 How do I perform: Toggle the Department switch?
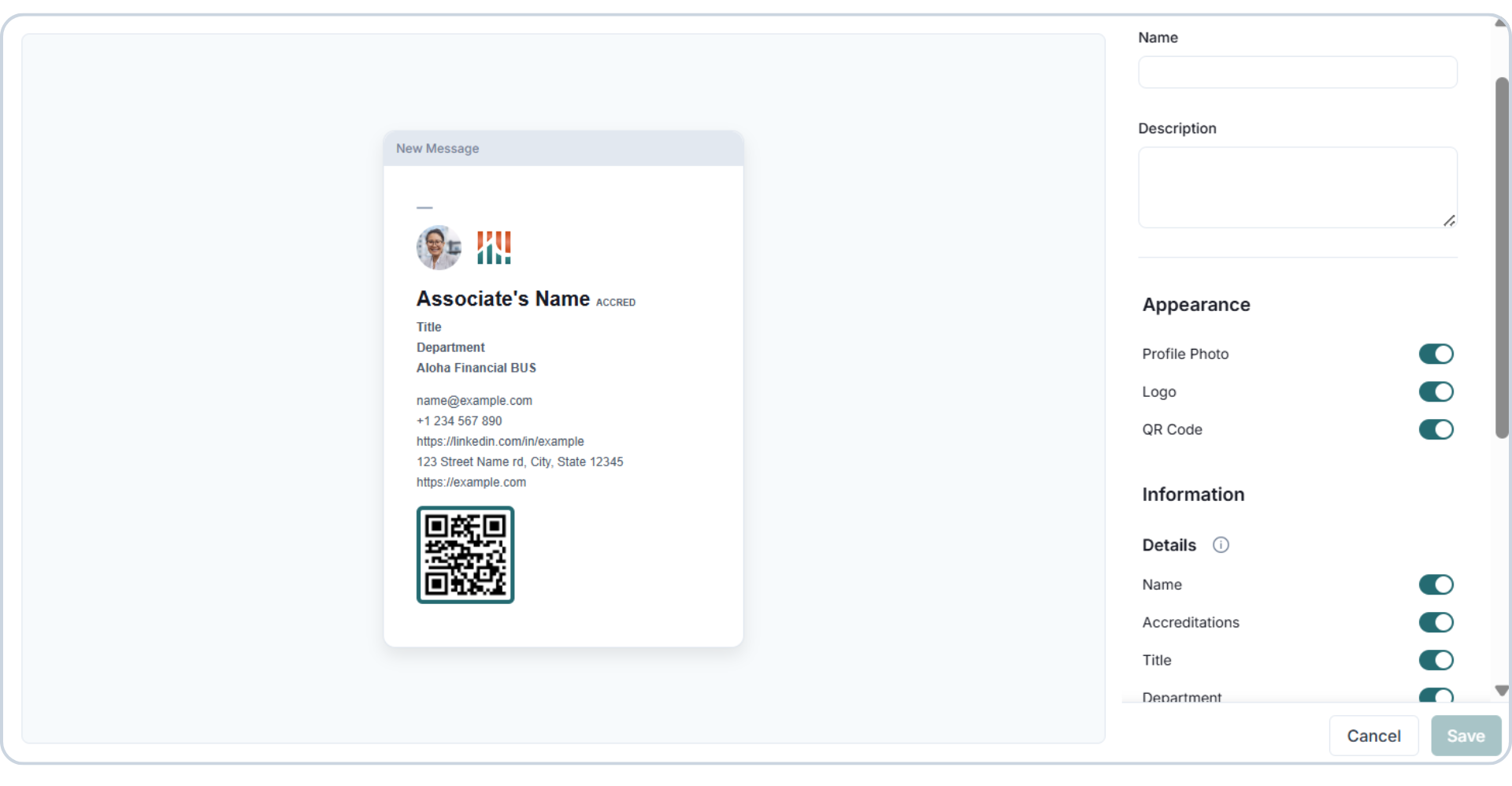pos(1436,695)
